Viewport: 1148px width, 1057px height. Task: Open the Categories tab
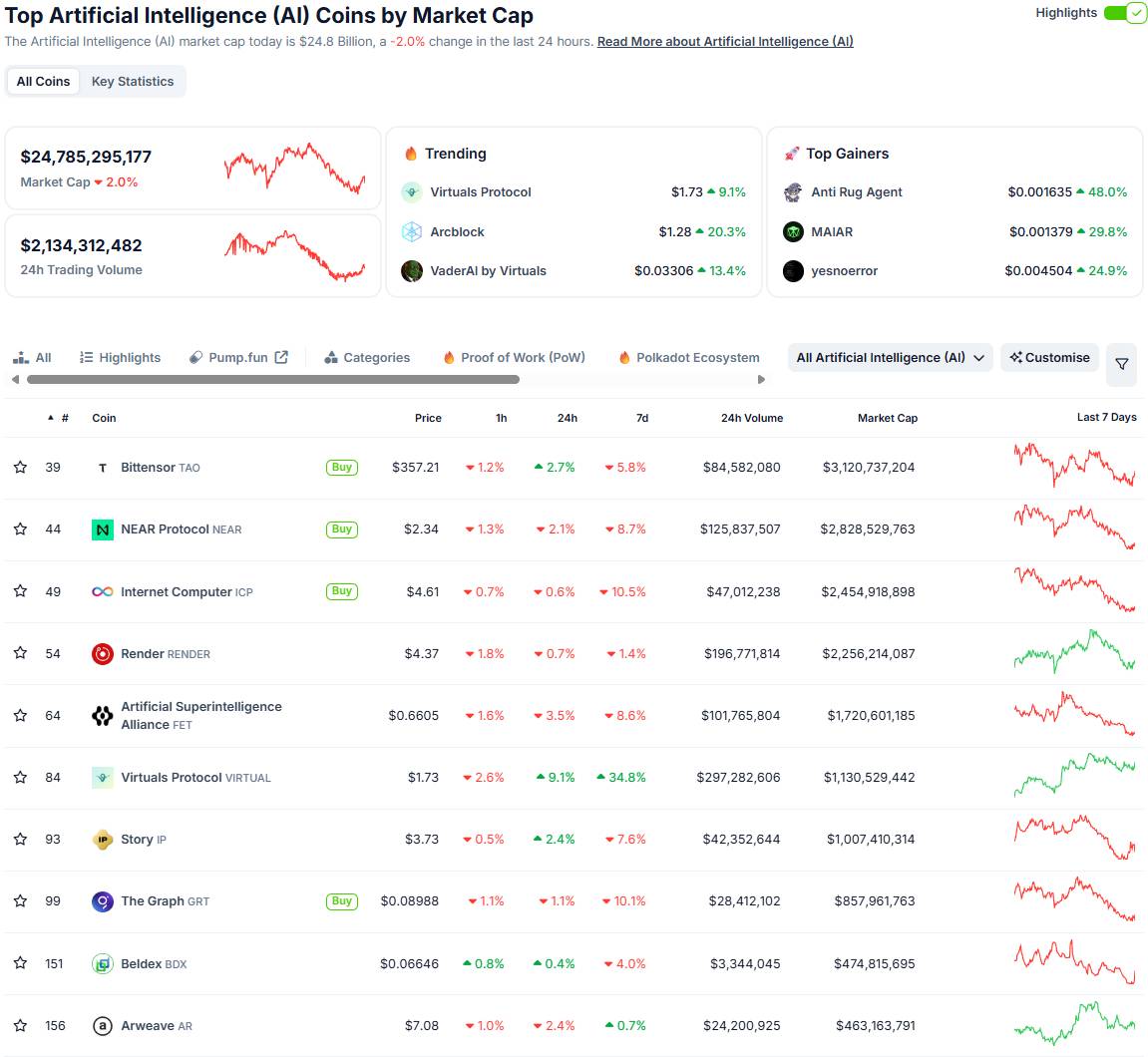[367, 358]
